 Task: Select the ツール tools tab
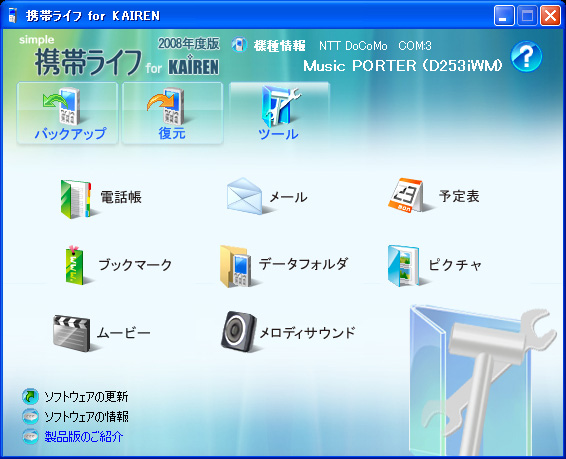pos(279,113)
